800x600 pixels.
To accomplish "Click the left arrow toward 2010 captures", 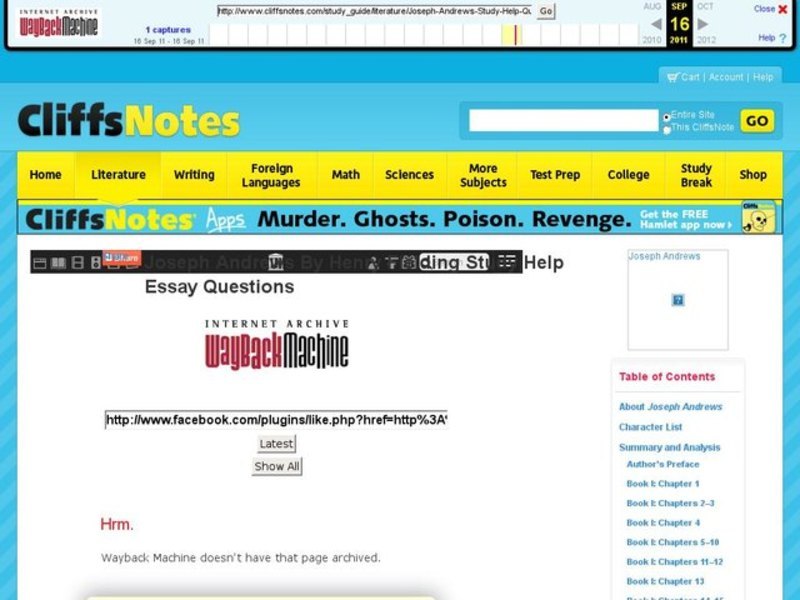I will tap(655, 25).
